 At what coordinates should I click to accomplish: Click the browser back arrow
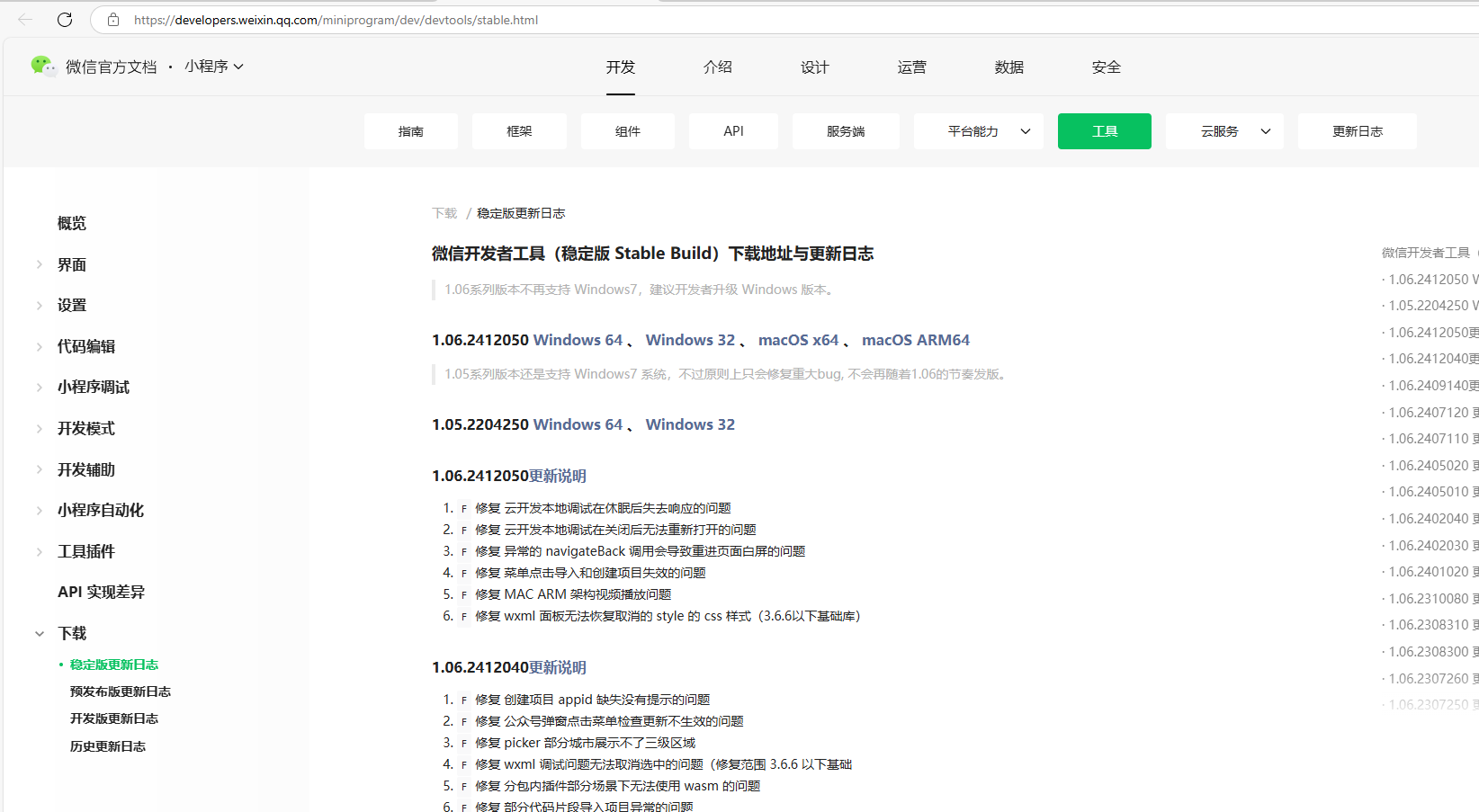[x=25, y=19]
